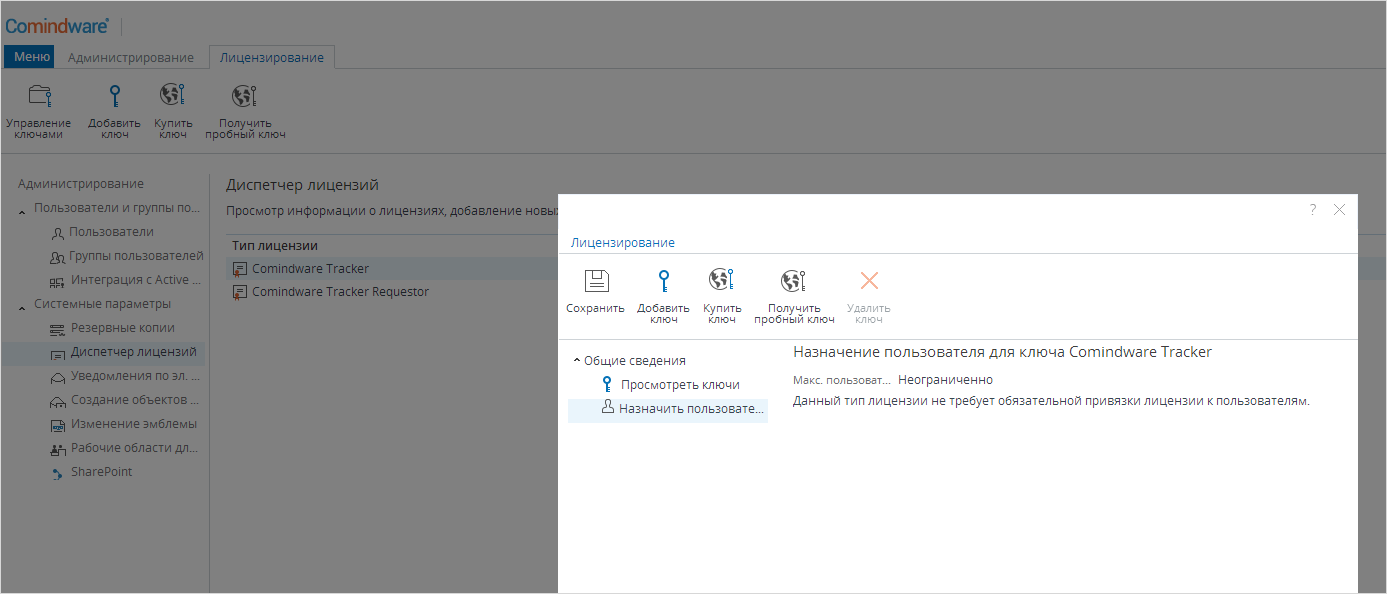Click Купить ключ icon in dialog toolbar

pyautogui.click(x=722, y=280)
